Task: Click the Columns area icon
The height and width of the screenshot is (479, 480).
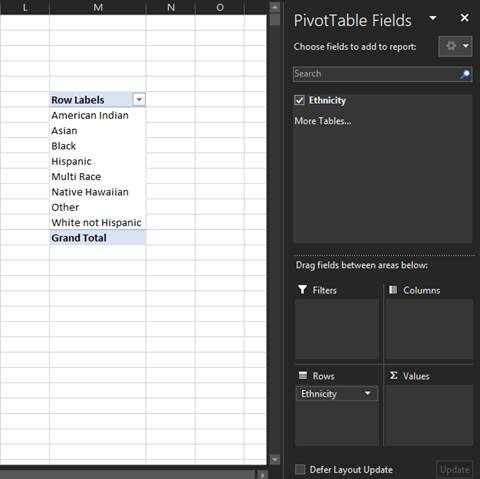Action: (x=393, y=289)
